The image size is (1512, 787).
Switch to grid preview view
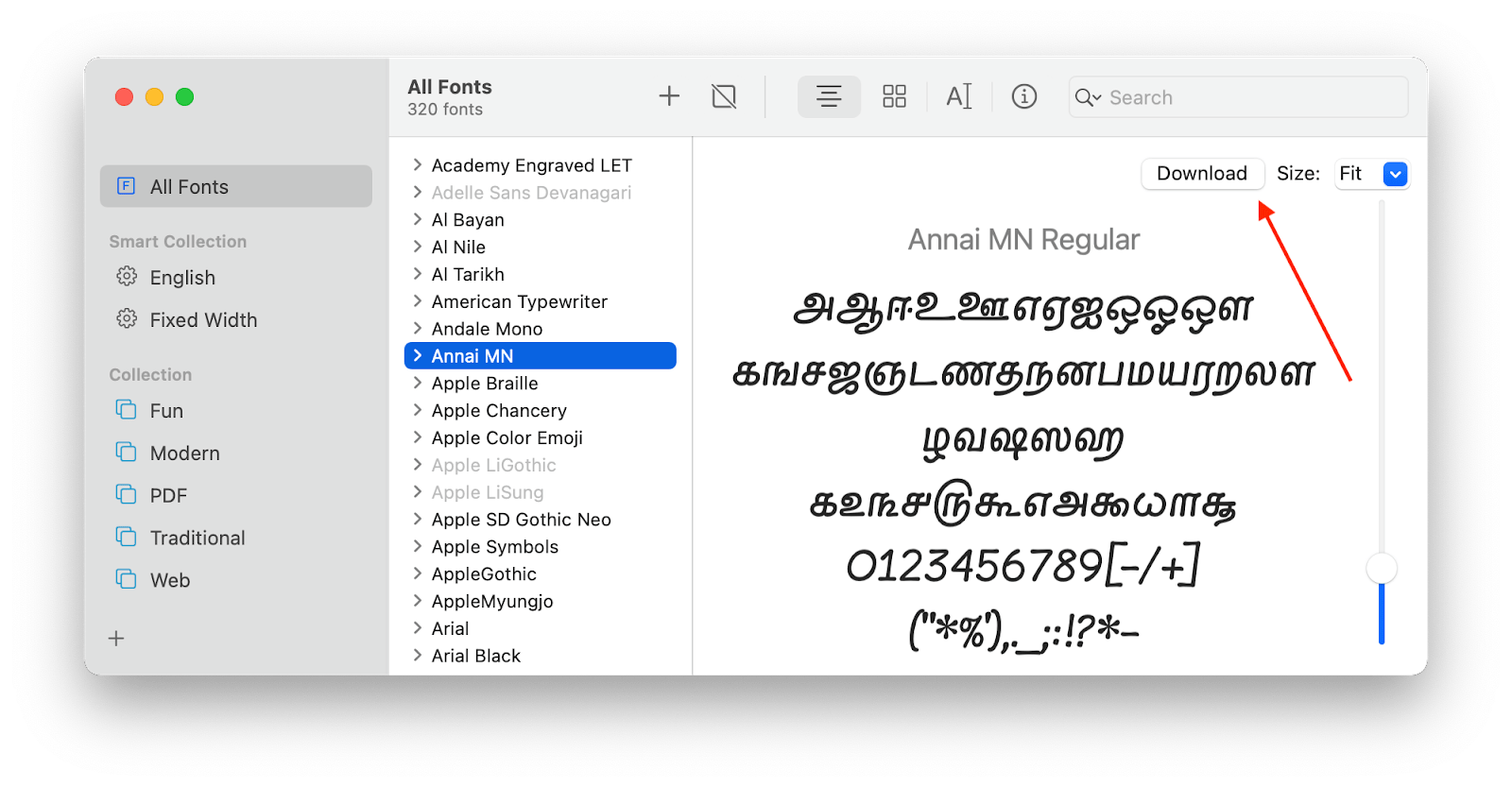click(x=894, y=96)
